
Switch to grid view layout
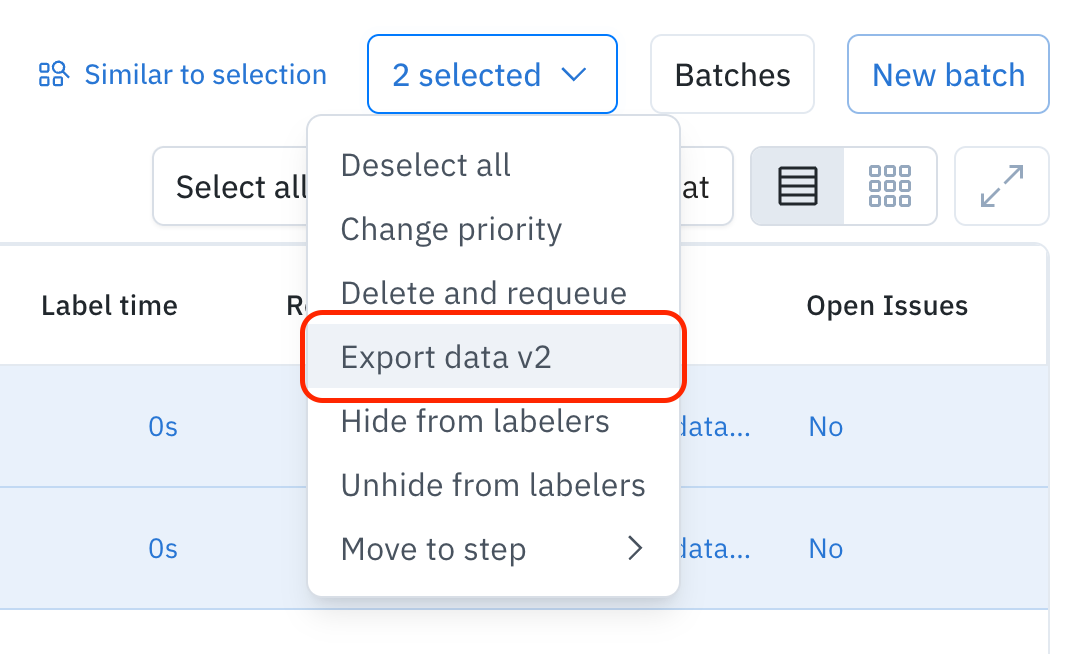(890, 186)
